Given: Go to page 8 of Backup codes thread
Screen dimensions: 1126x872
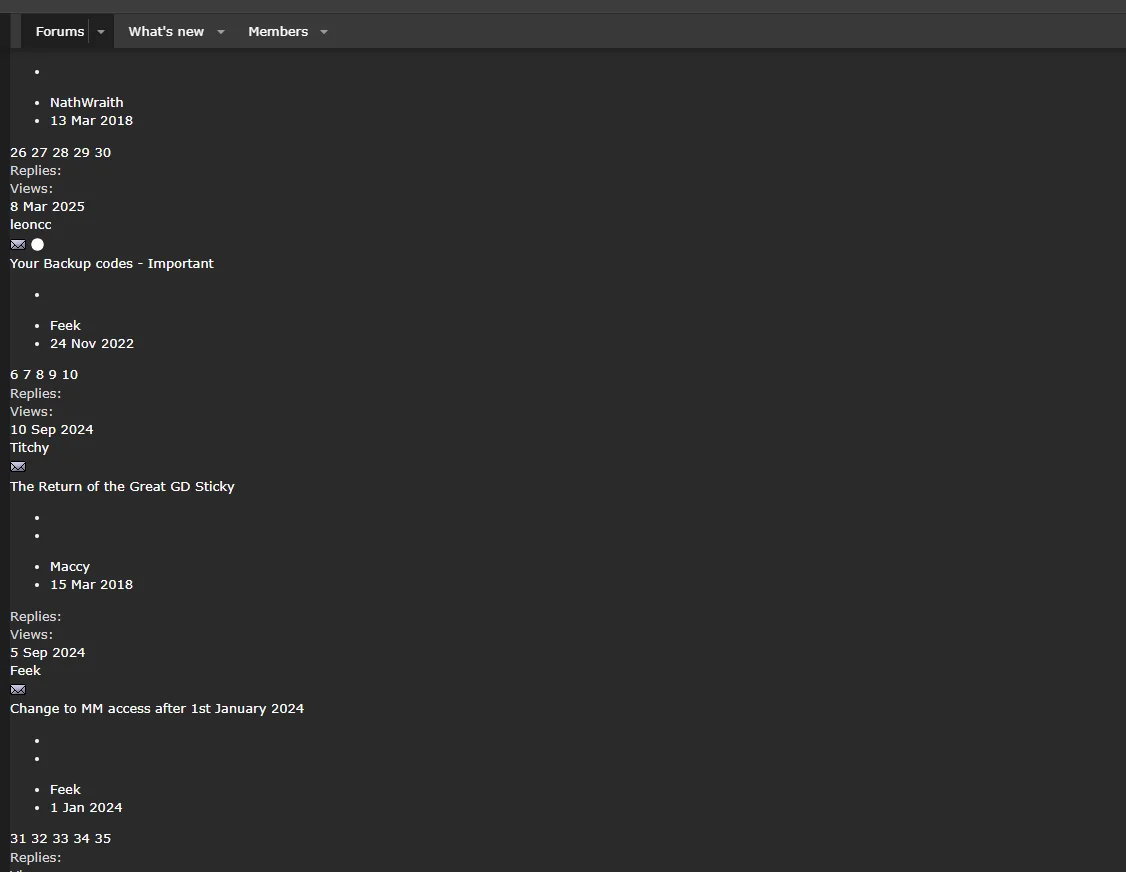Looking at the screenshot, I should [39, 374].
